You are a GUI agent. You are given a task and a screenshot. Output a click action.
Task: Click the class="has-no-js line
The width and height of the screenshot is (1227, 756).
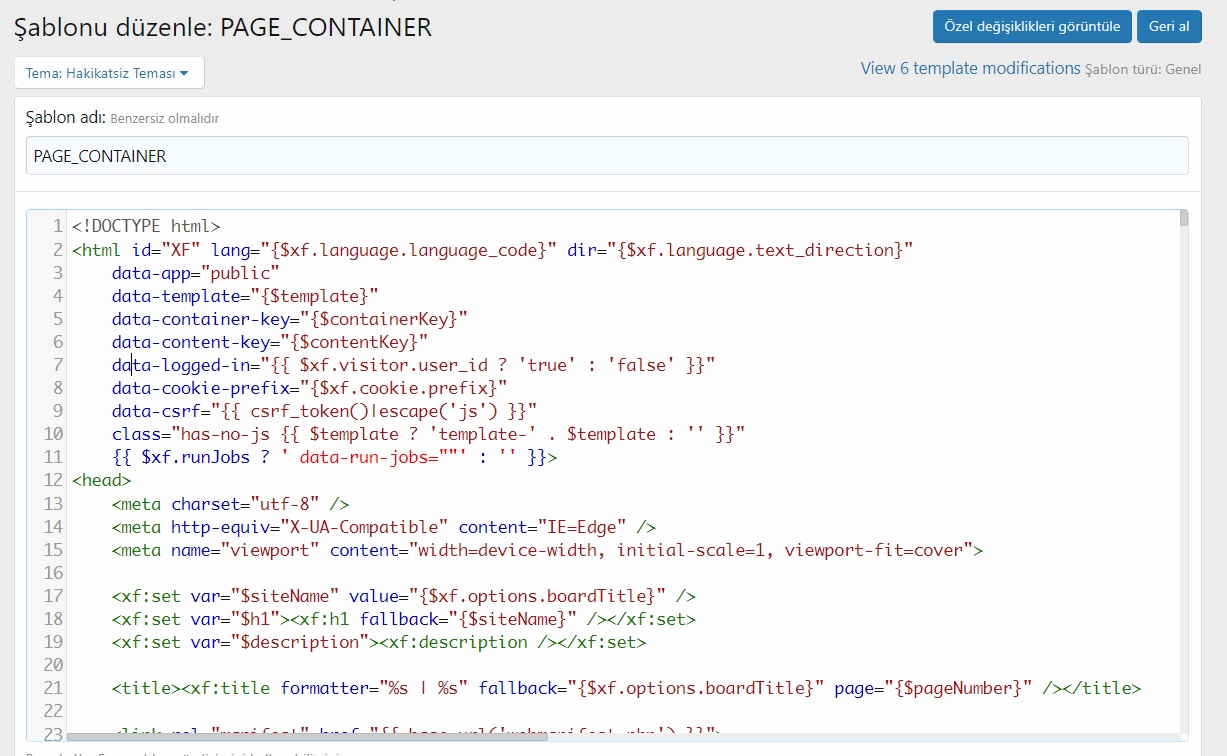click(x=429, y=434)
